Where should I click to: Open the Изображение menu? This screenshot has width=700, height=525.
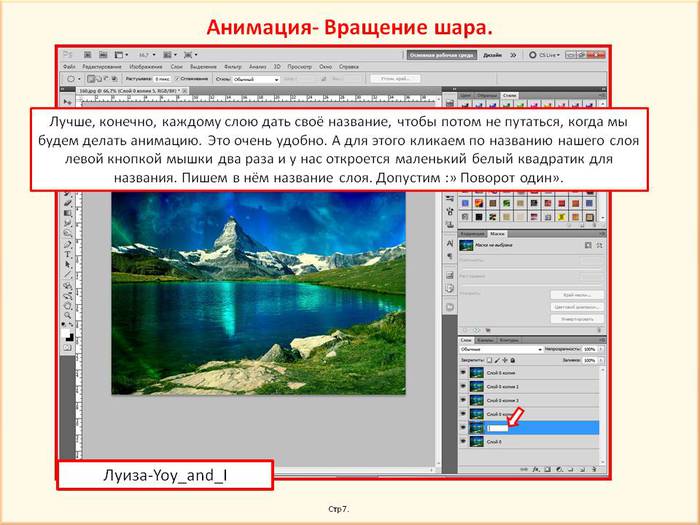point(146,67)
